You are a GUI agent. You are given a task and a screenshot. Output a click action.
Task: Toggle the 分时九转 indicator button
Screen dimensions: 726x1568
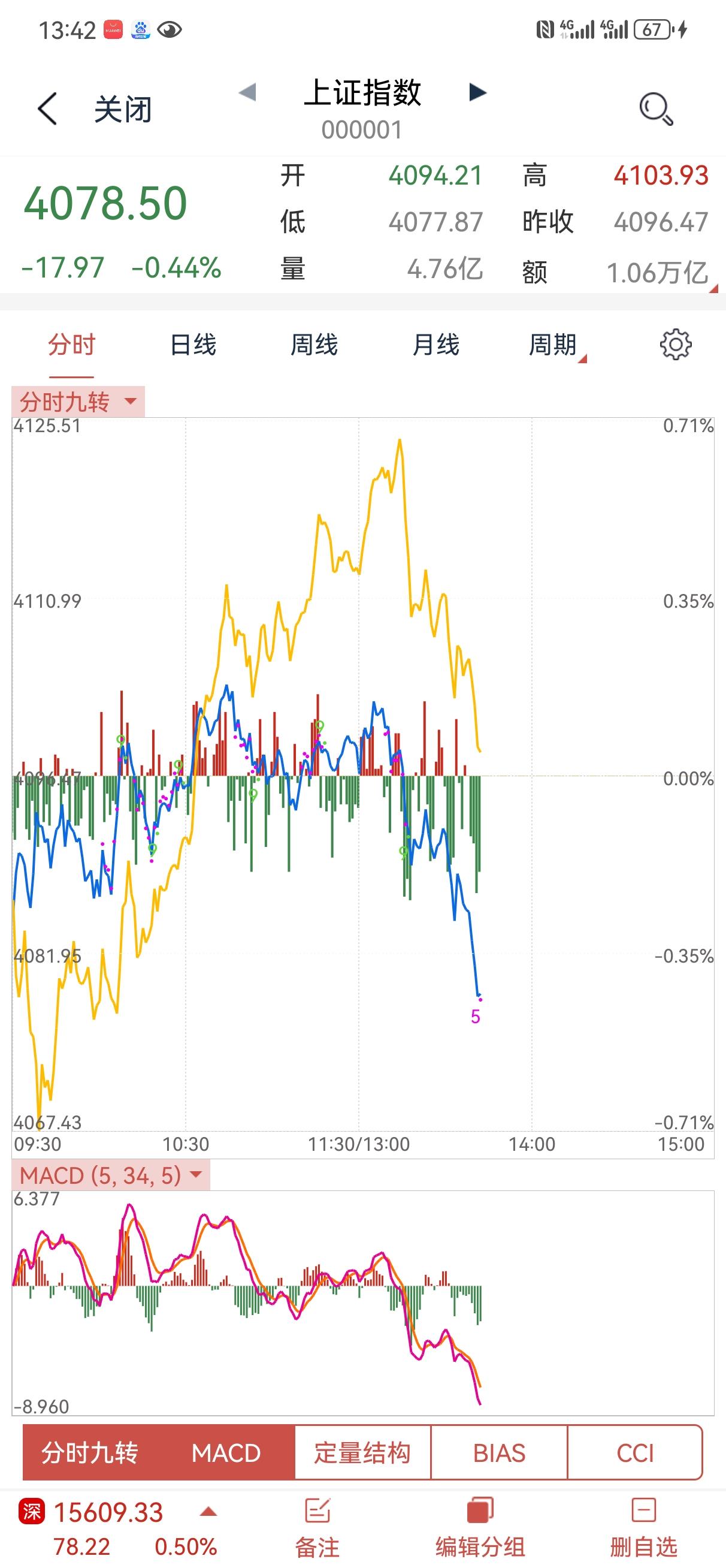pos(90,1453)
